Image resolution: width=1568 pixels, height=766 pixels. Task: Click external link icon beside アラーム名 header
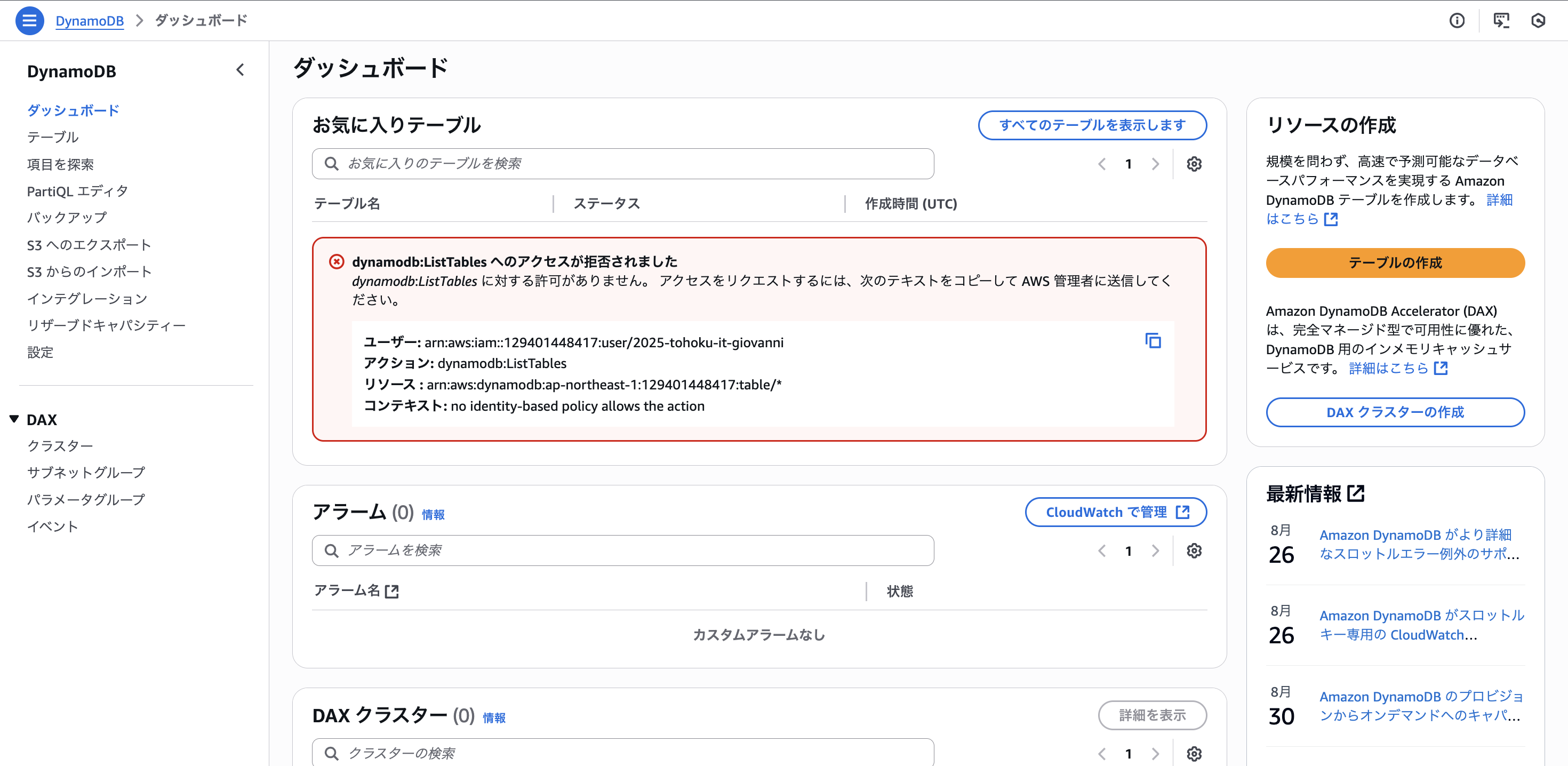pos(392,591)
